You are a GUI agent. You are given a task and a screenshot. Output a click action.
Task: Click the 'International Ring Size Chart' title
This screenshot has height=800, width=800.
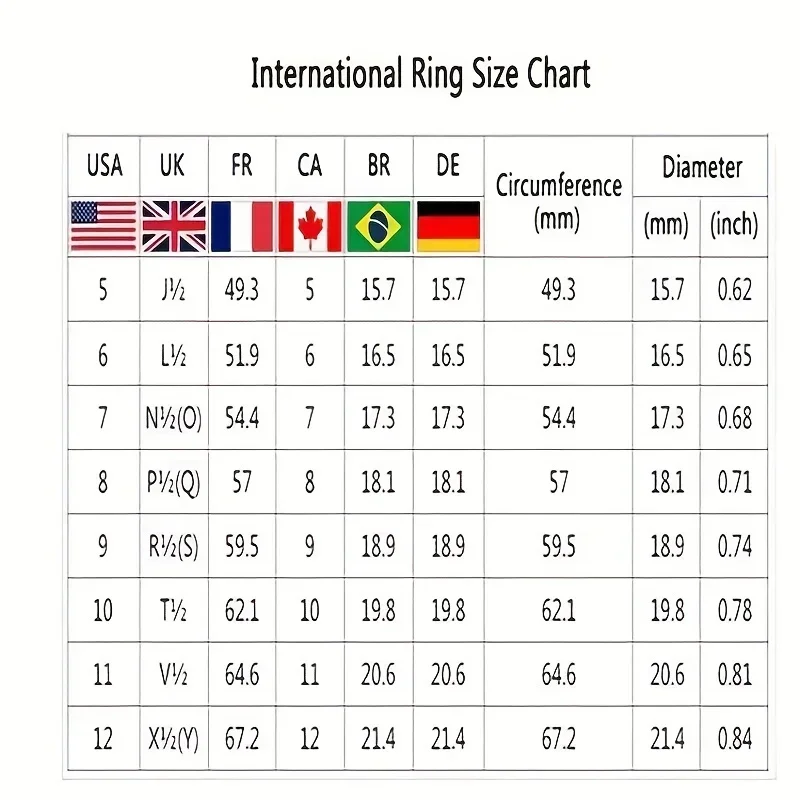[420, 74]
